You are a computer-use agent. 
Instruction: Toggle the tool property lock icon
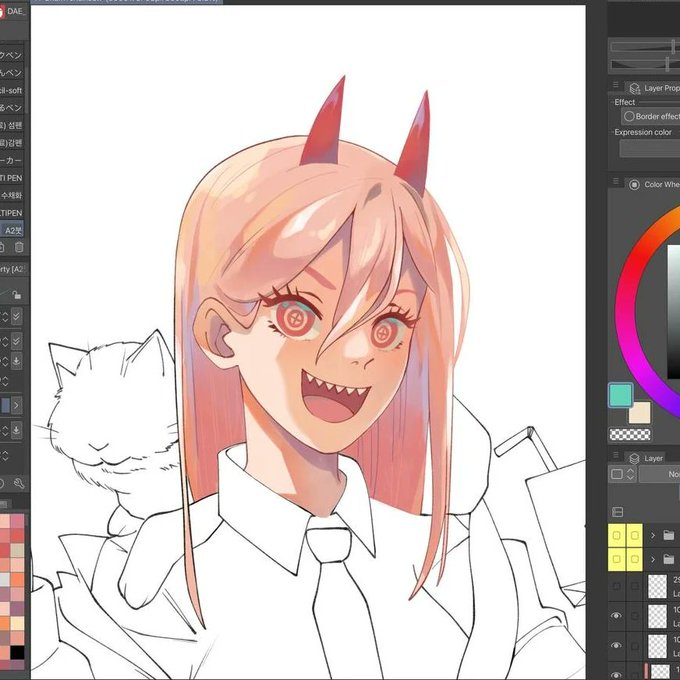tap(16, 295)
